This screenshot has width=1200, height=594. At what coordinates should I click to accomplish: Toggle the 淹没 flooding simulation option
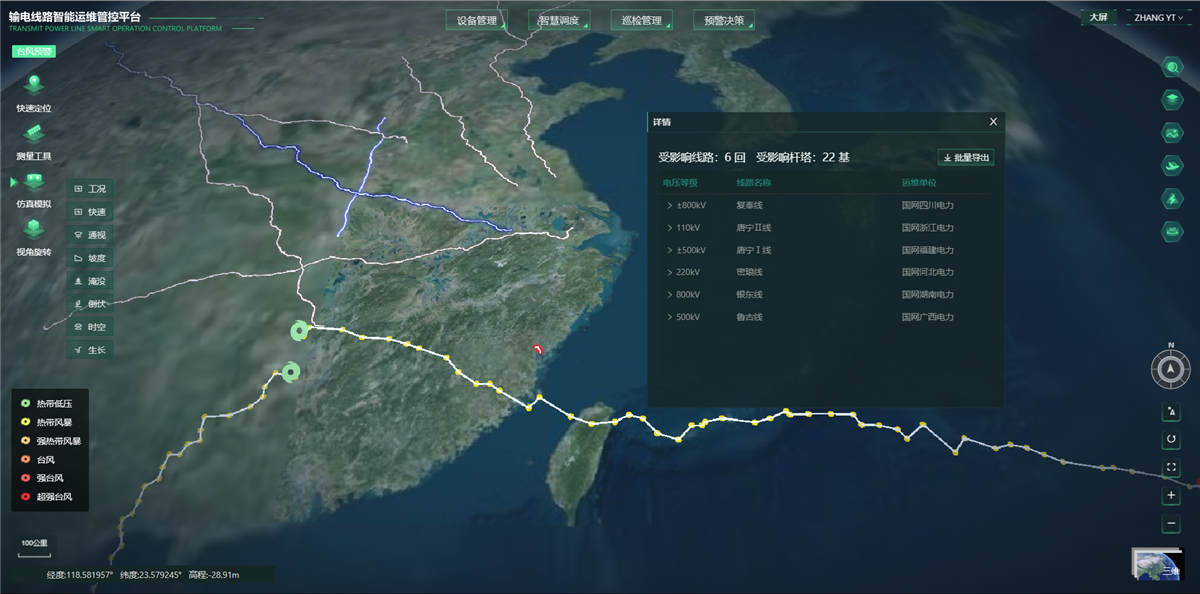(x=90, y=281)
